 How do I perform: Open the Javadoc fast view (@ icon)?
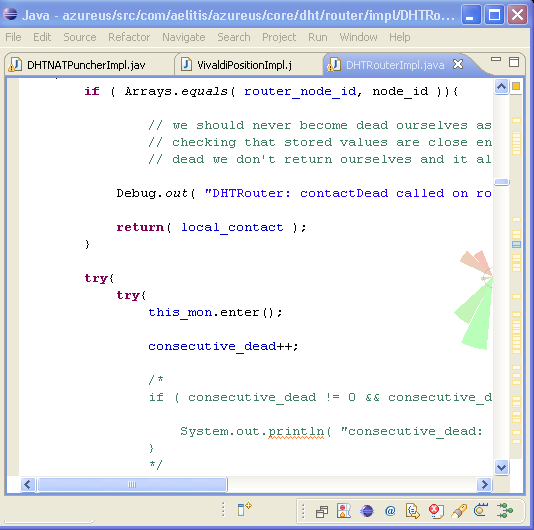(x=390, y=511)
